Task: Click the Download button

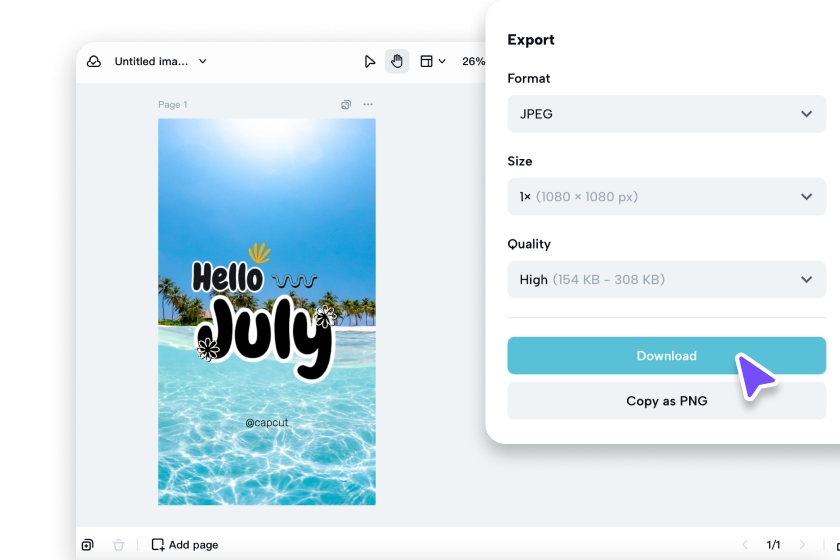Action: coord(666,356)
